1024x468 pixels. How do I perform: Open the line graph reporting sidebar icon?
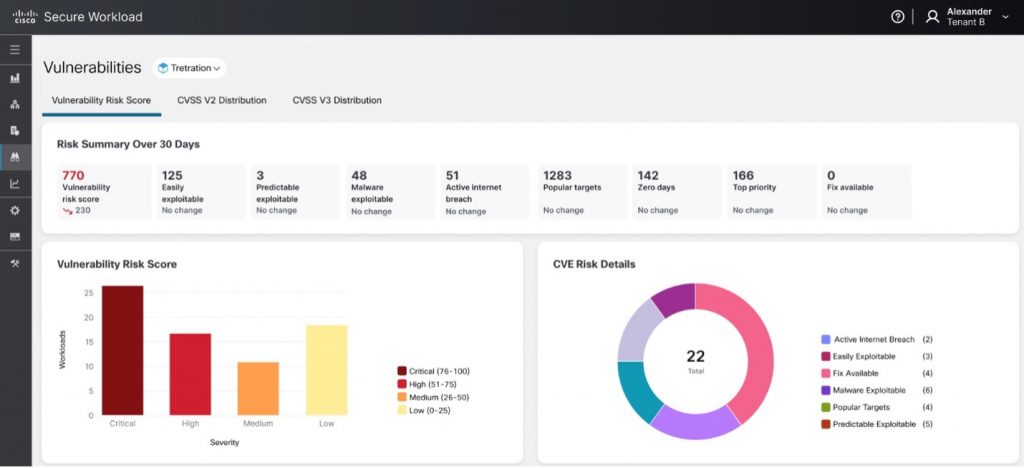[x=15, y=184]
